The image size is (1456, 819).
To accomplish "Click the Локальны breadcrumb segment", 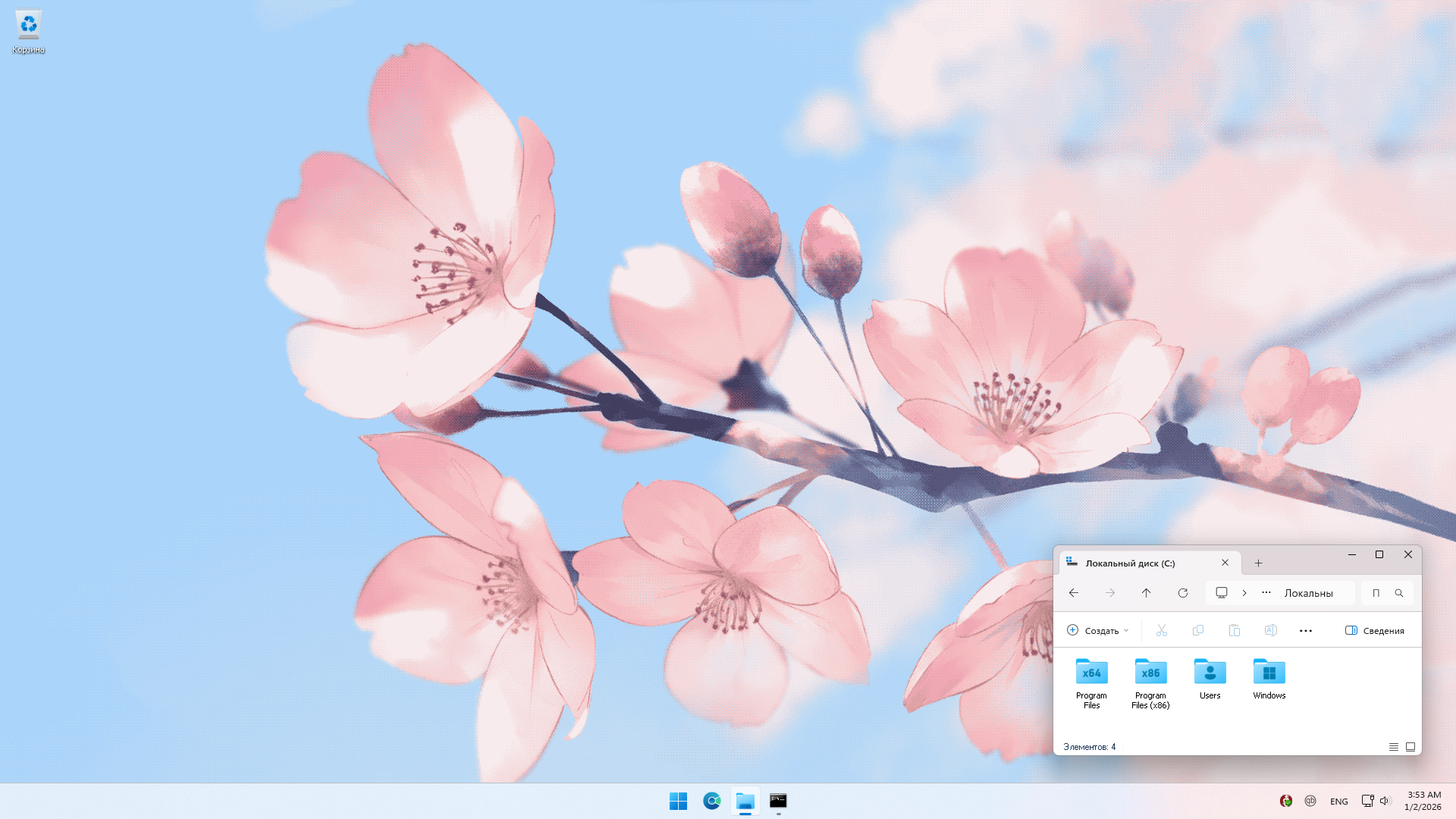I will click(1308, 593).
